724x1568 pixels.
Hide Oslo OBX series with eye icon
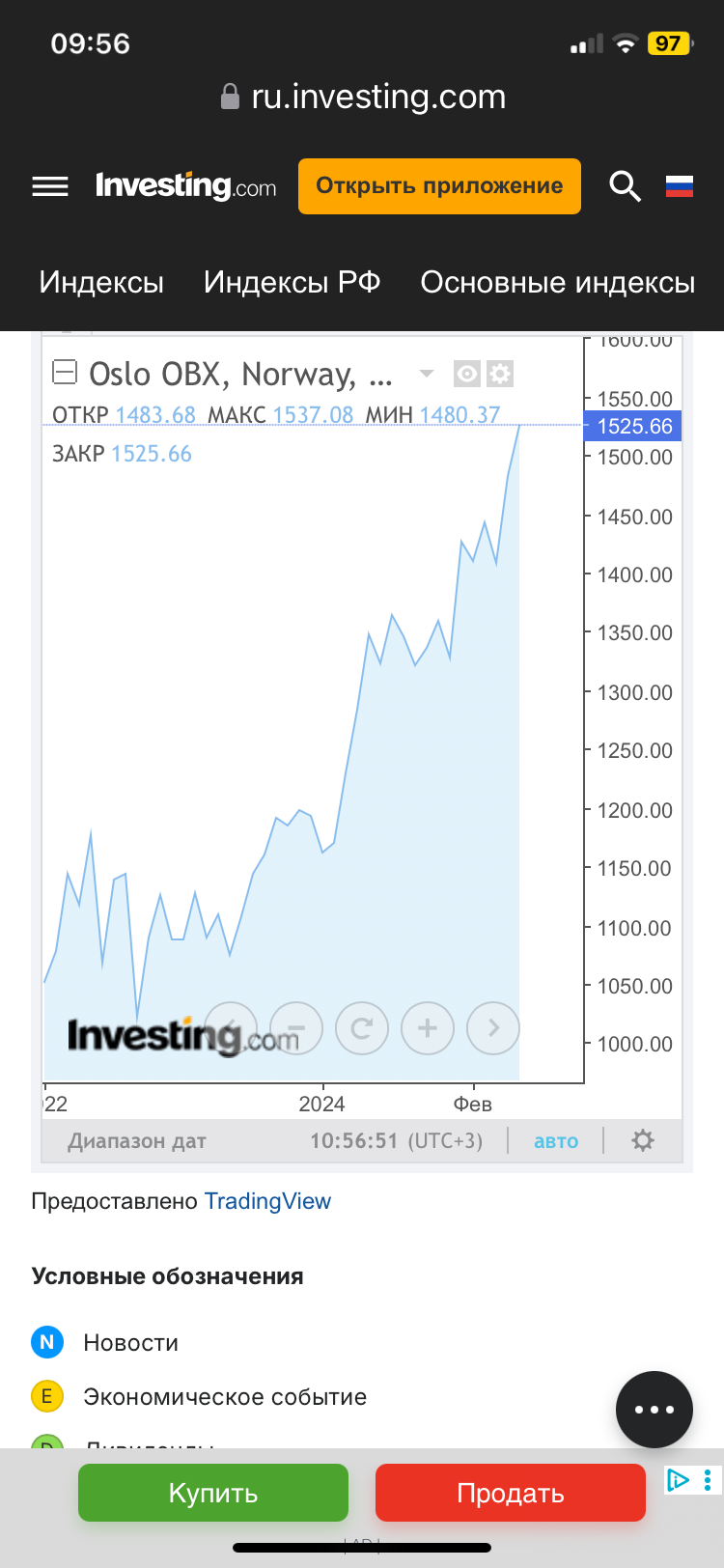[467, 373]
